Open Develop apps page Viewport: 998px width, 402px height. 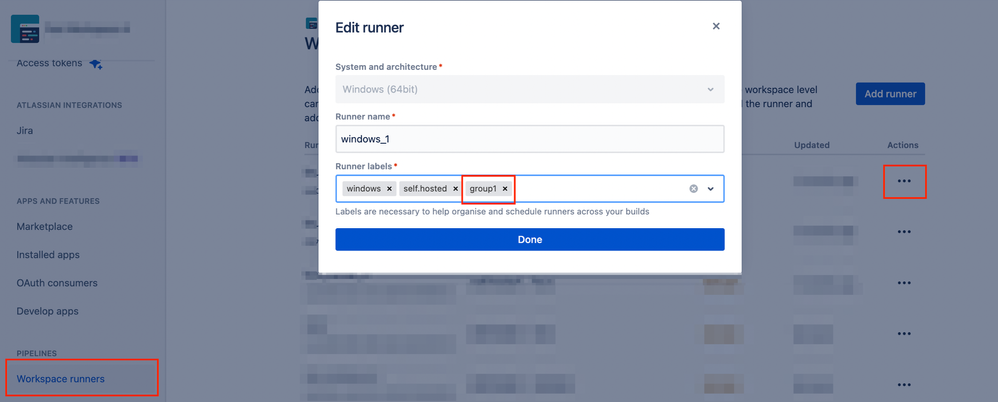[x=47, y=311]
